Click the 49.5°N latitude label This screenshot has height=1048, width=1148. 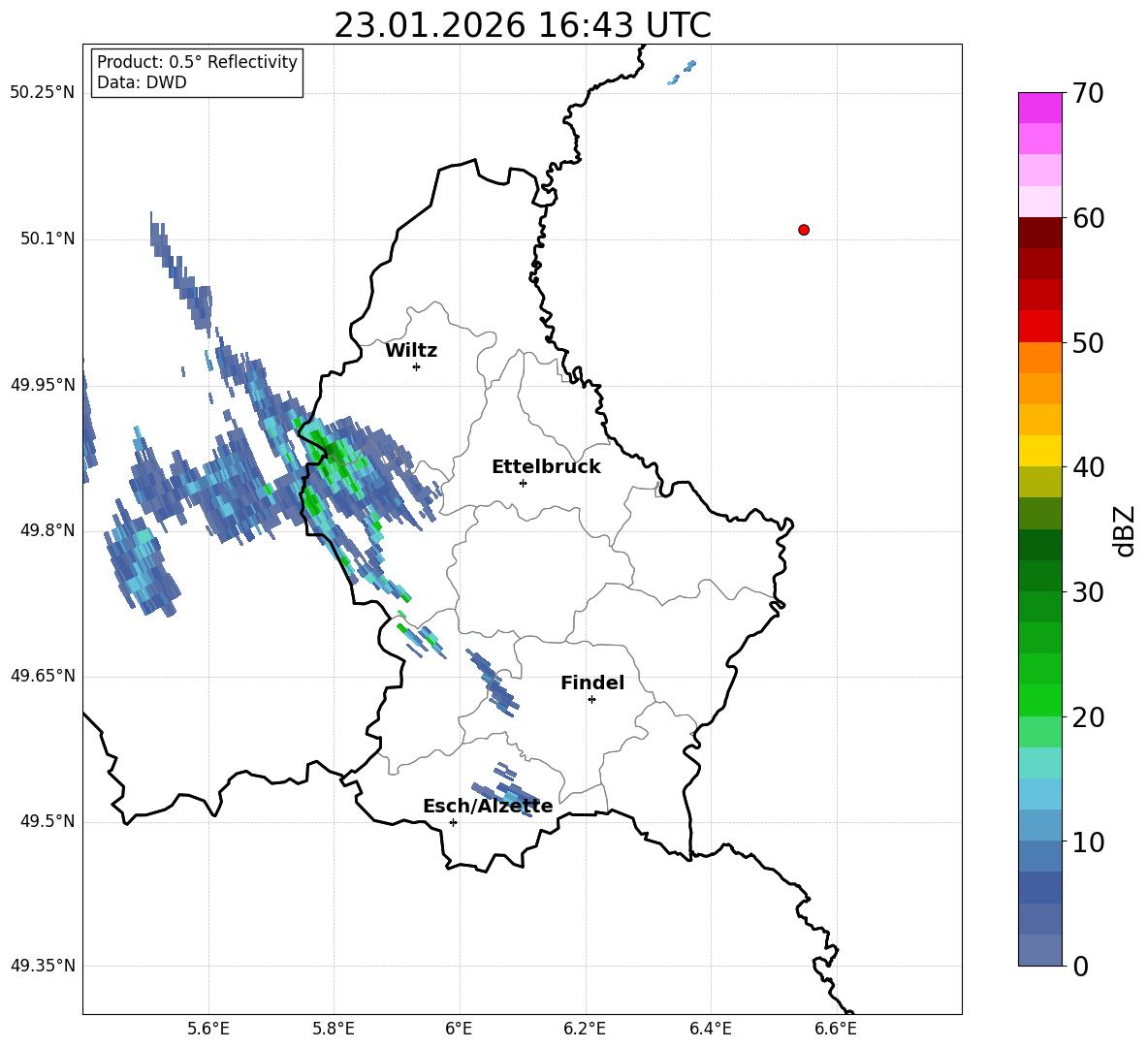click(48, 821)
